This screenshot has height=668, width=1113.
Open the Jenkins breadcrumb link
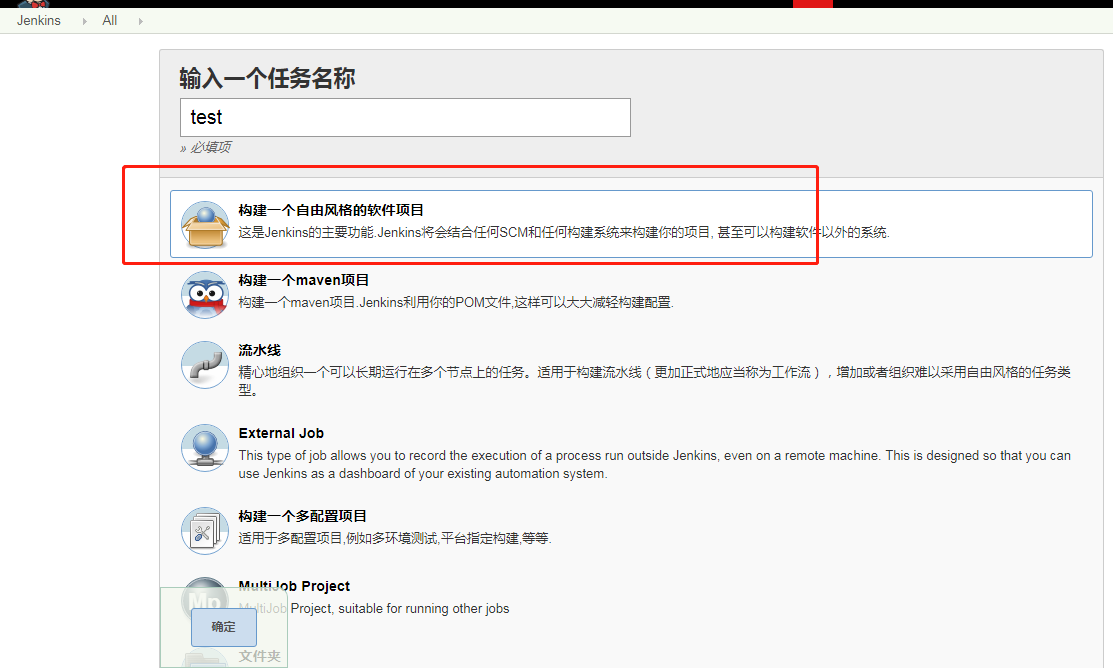coord(39,21)
